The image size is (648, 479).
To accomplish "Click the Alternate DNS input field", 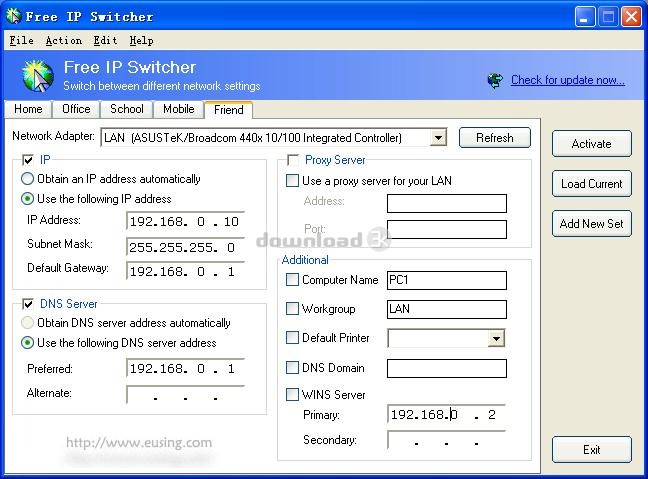I will tap(186, 395).
